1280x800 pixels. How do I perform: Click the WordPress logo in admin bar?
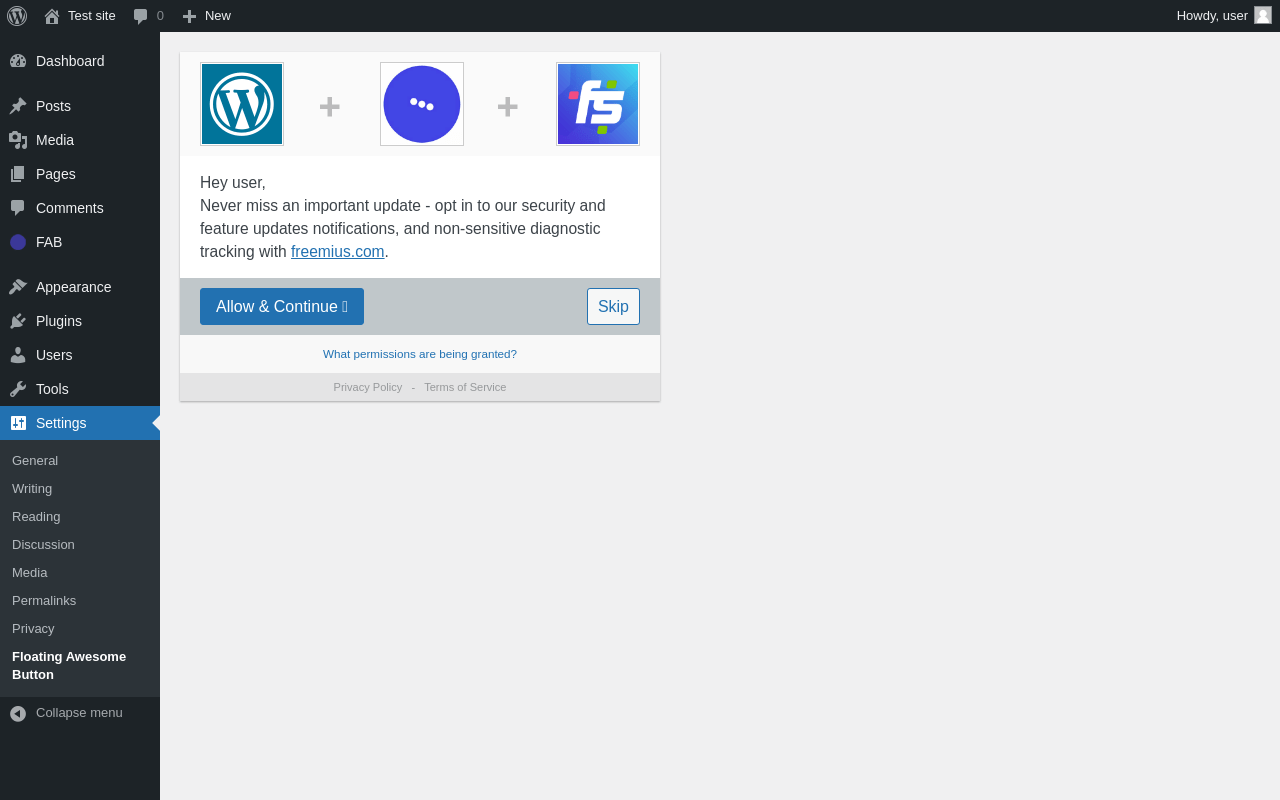coord(17,16)
